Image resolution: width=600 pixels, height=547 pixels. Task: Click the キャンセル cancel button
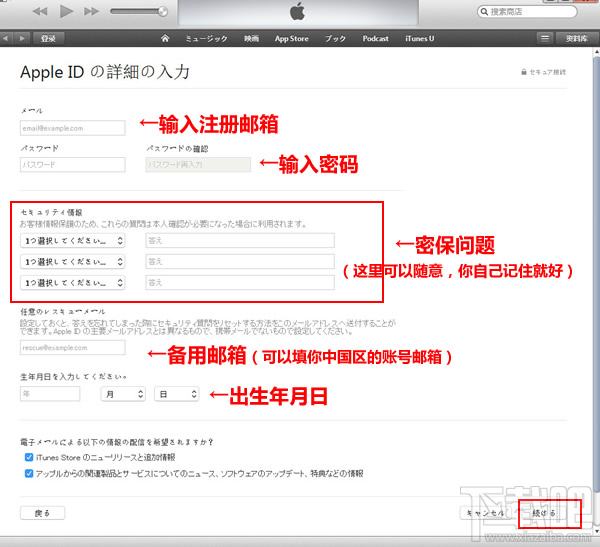pos(485,513)
